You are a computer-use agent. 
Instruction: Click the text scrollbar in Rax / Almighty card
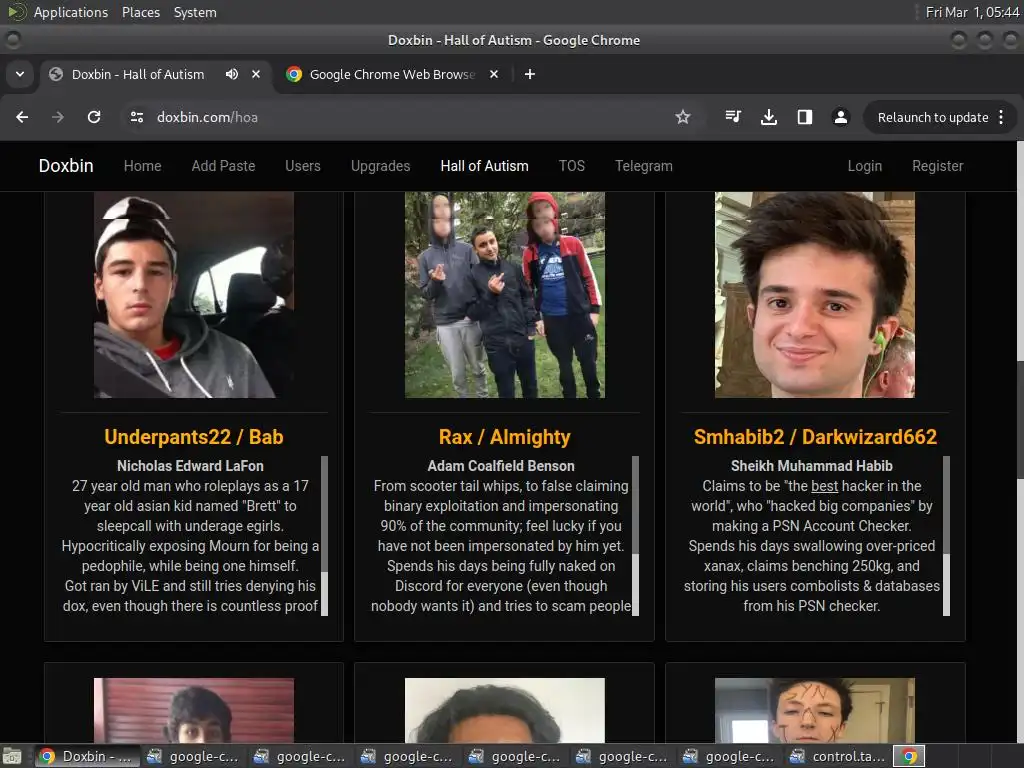(635, 536)
